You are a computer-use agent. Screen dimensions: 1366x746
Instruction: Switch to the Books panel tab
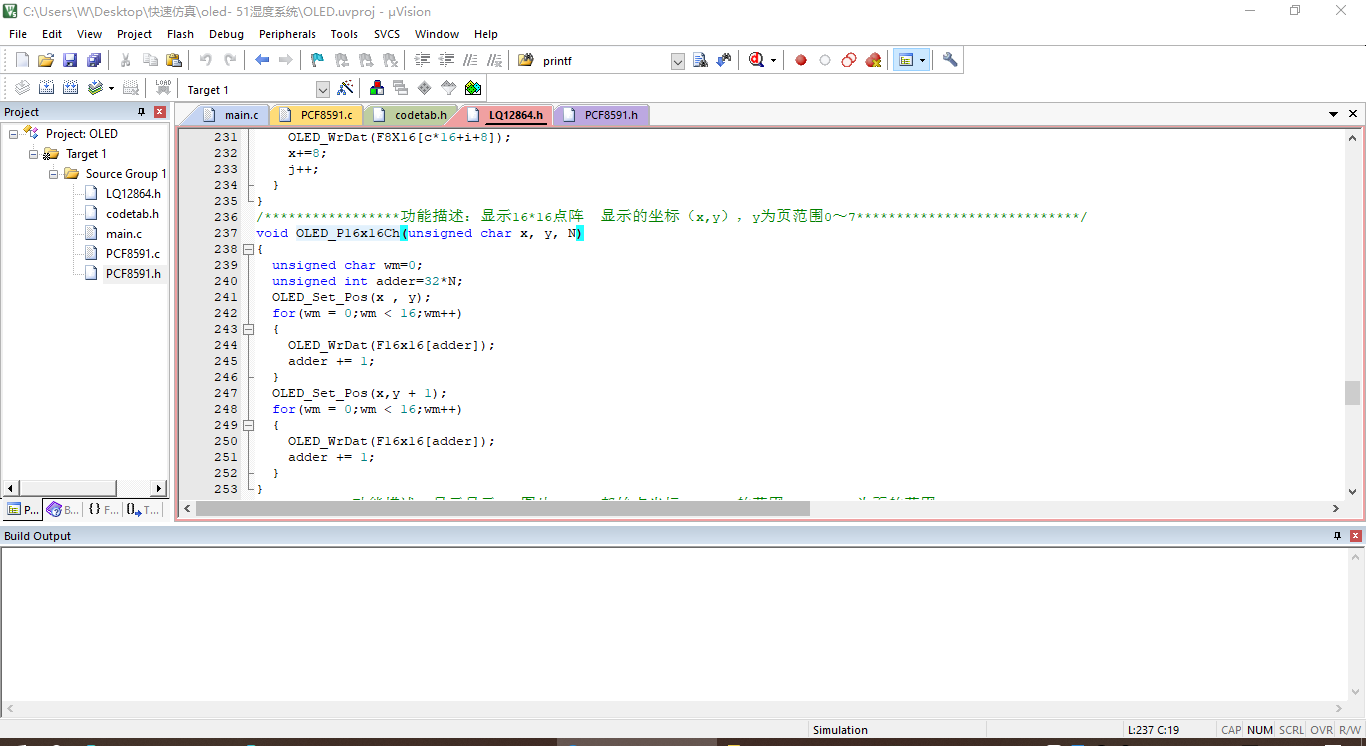[62, 509]
